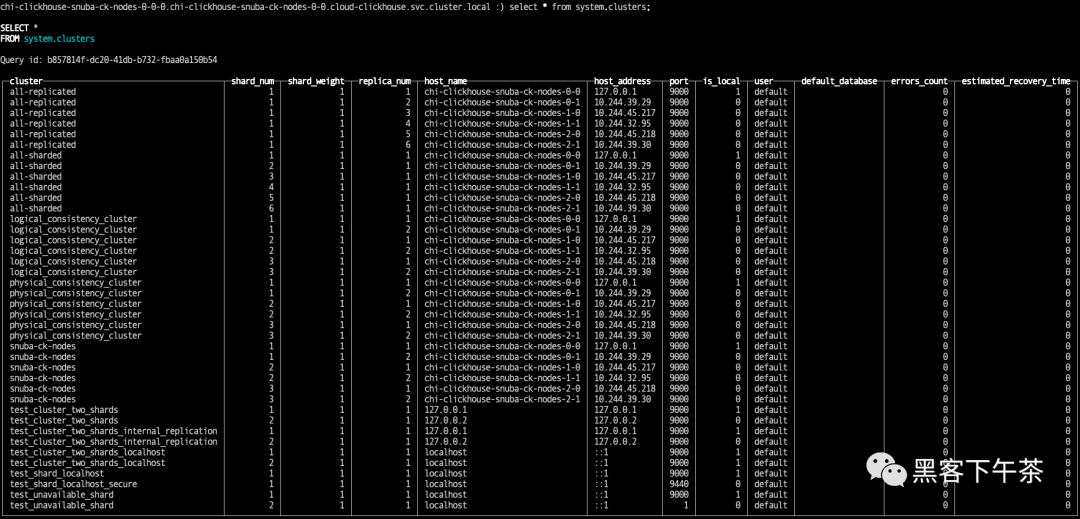Click the 'errors_count' column header
Image resolution: width=1080 pixels, height=519 pixels.
coord(919,81)
